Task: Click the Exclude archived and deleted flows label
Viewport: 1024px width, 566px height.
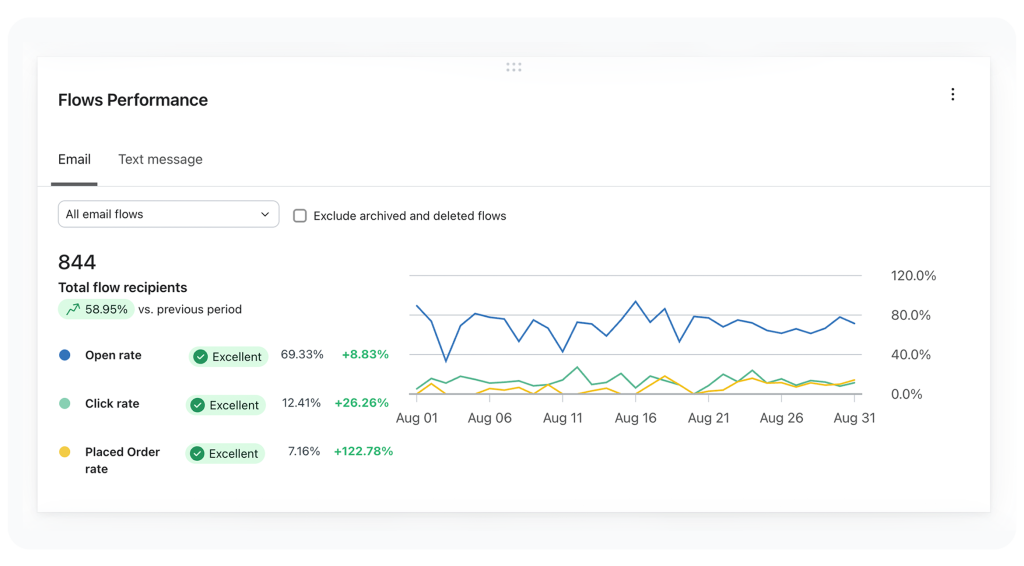Action: pyautogui.click(x=409, y=215)
